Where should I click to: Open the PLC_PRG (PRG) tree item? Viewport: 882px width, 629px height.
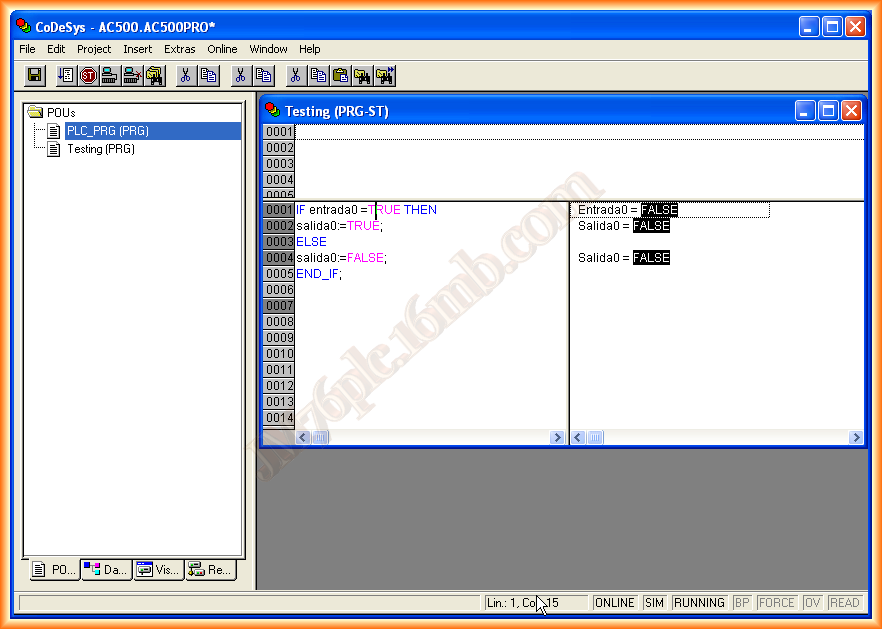coord(107,131)
